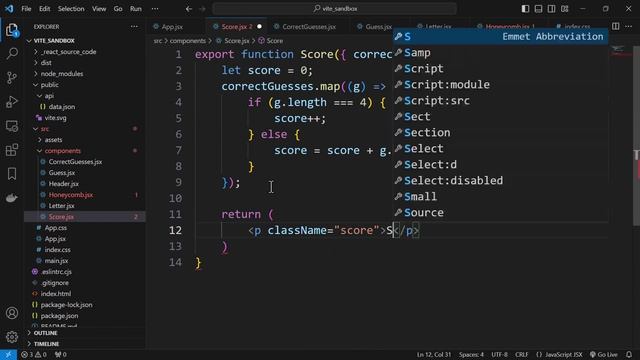
Task: Open the Bookmarks view icon
Action: 12,174
